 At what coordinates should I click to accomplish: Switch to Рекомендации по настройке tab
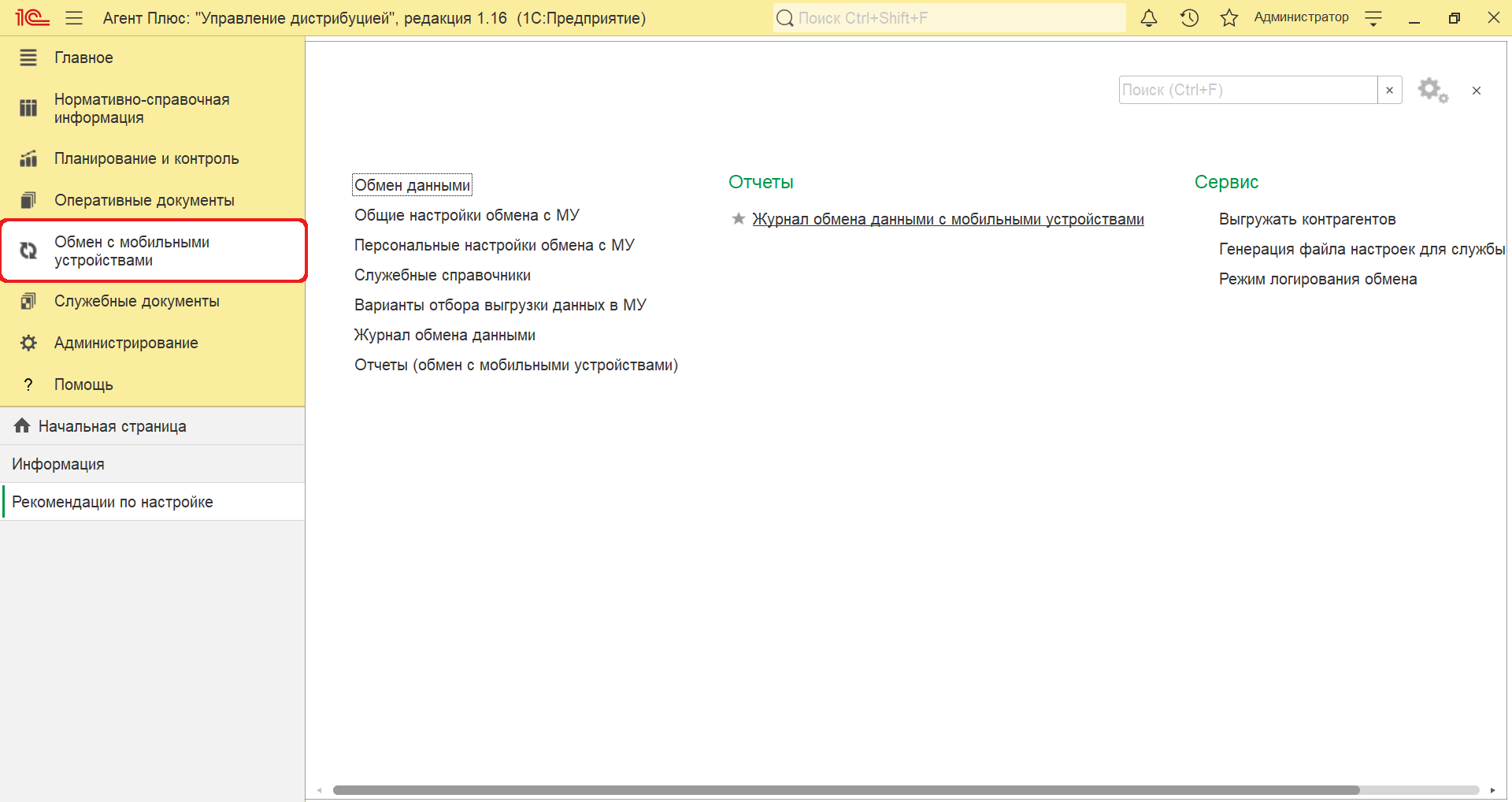tap(113, 502)
